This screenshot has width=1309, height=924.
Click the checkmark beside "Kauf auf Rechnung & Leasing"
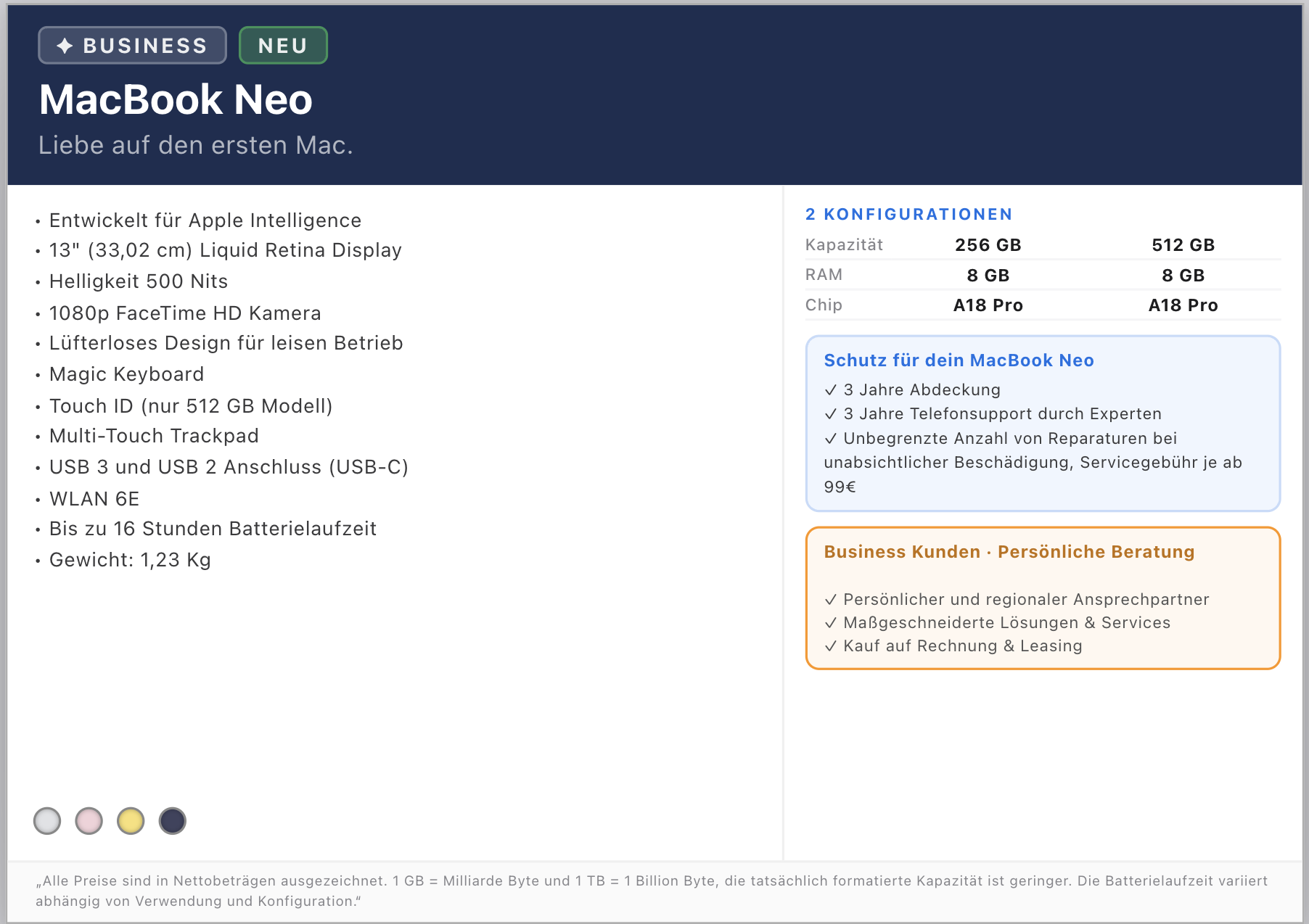831,646
